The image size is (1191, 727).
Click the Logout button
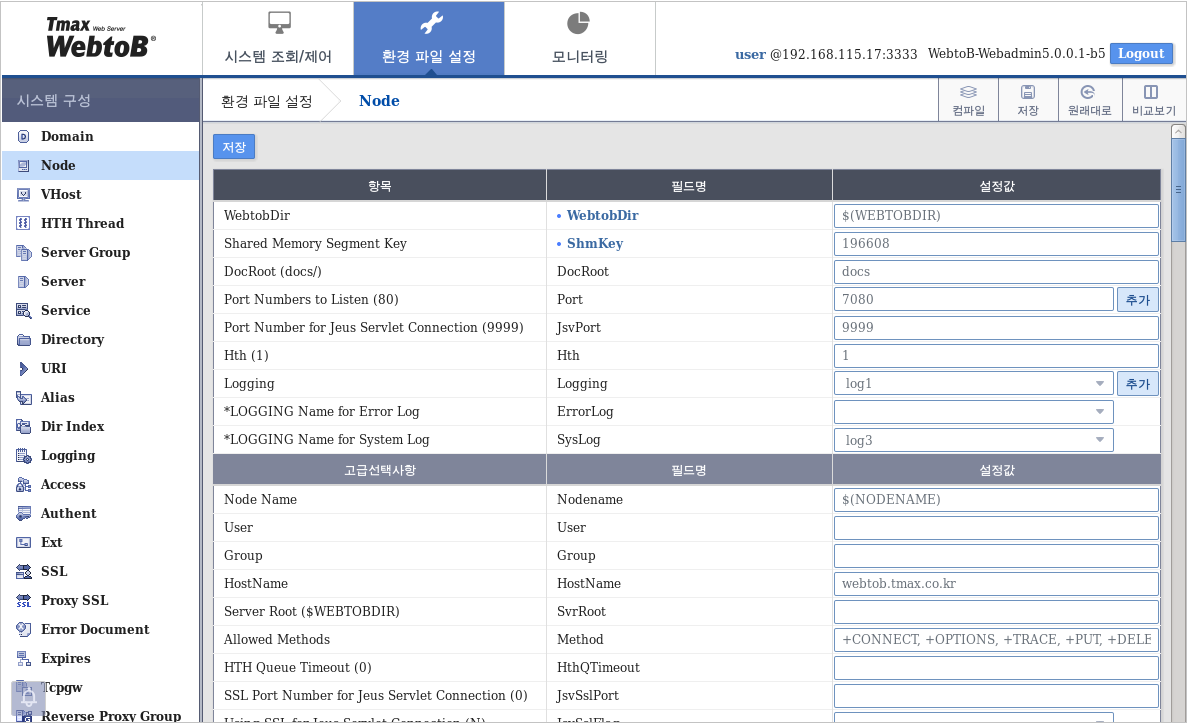pos(1141,53)
